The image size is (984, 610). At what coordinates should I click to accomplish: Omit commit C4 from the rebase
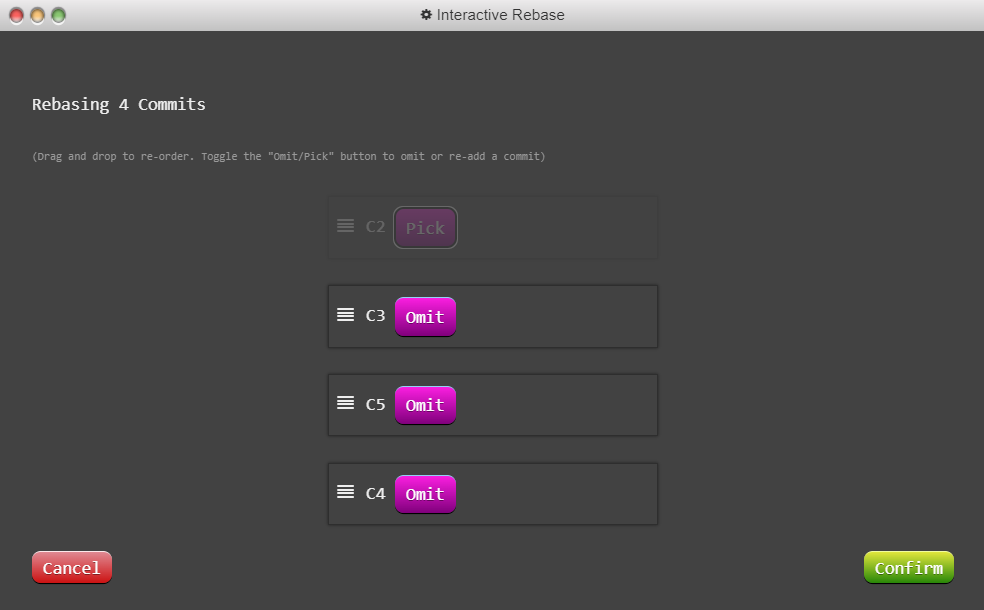[425, 495]
